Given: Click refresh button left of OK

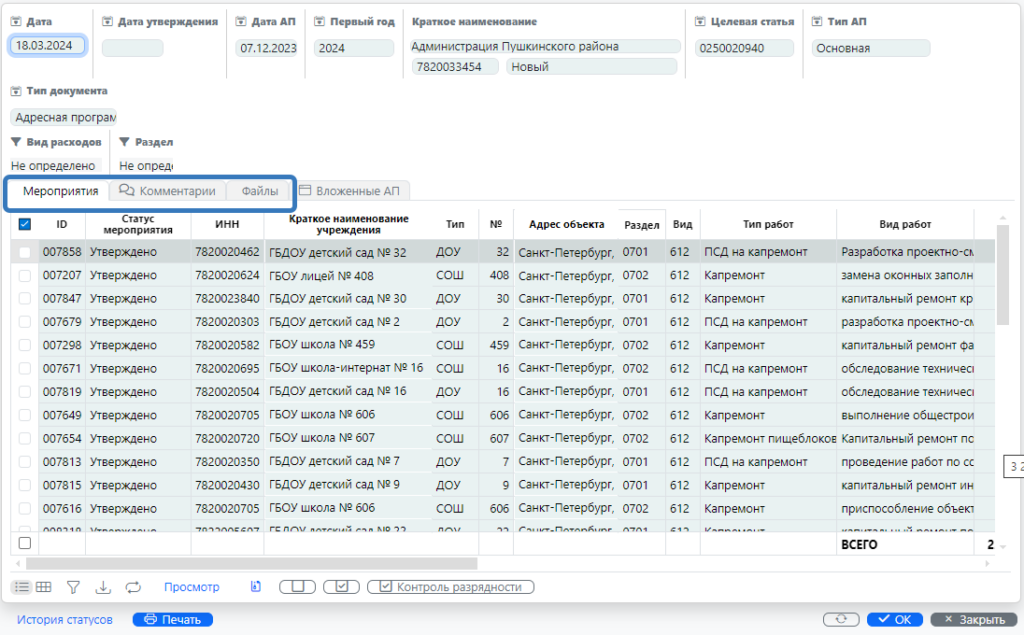Looking at the screenshot, I should tap(842, 619).
